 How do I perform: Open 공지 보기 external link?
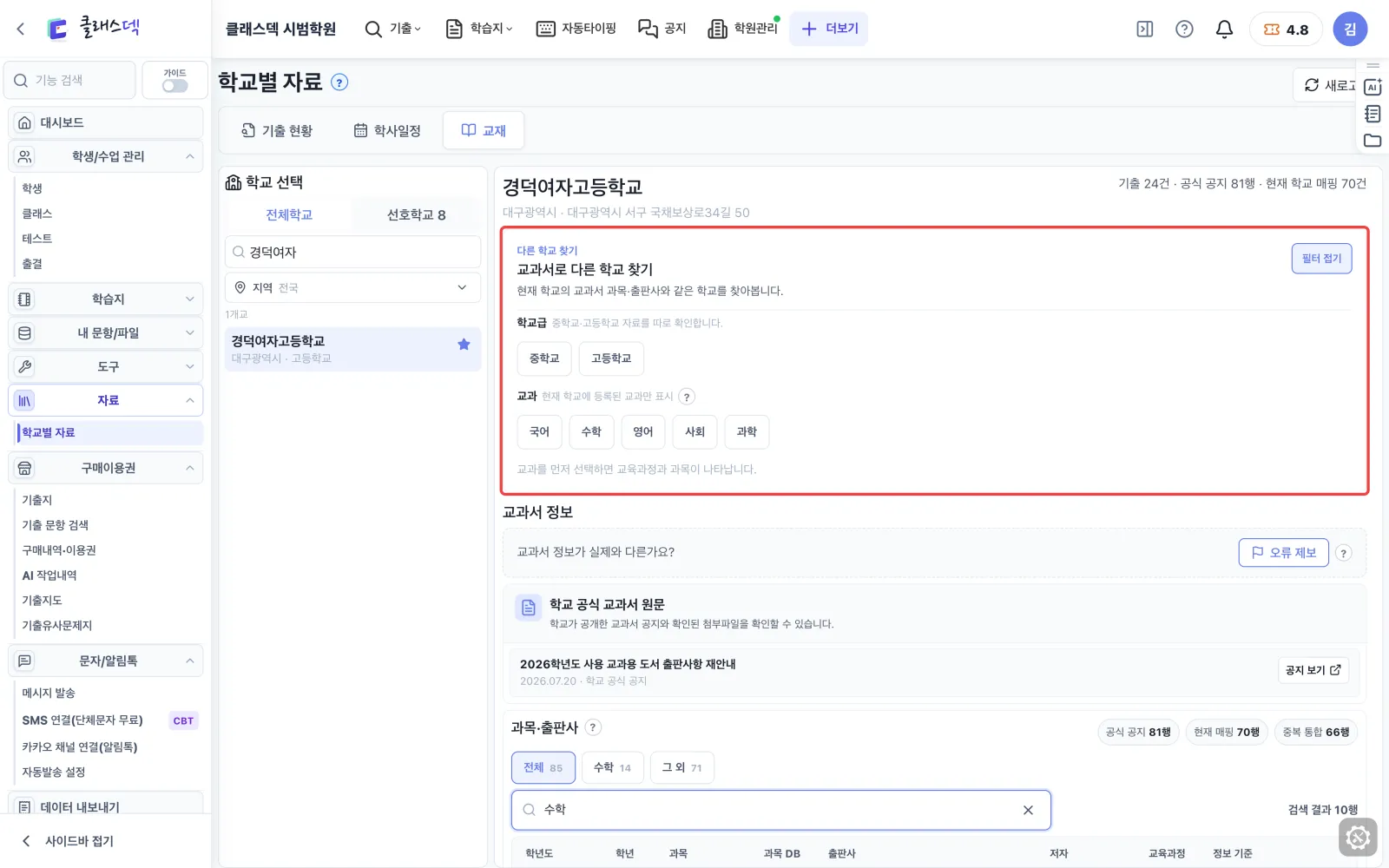coord(1313,670)
